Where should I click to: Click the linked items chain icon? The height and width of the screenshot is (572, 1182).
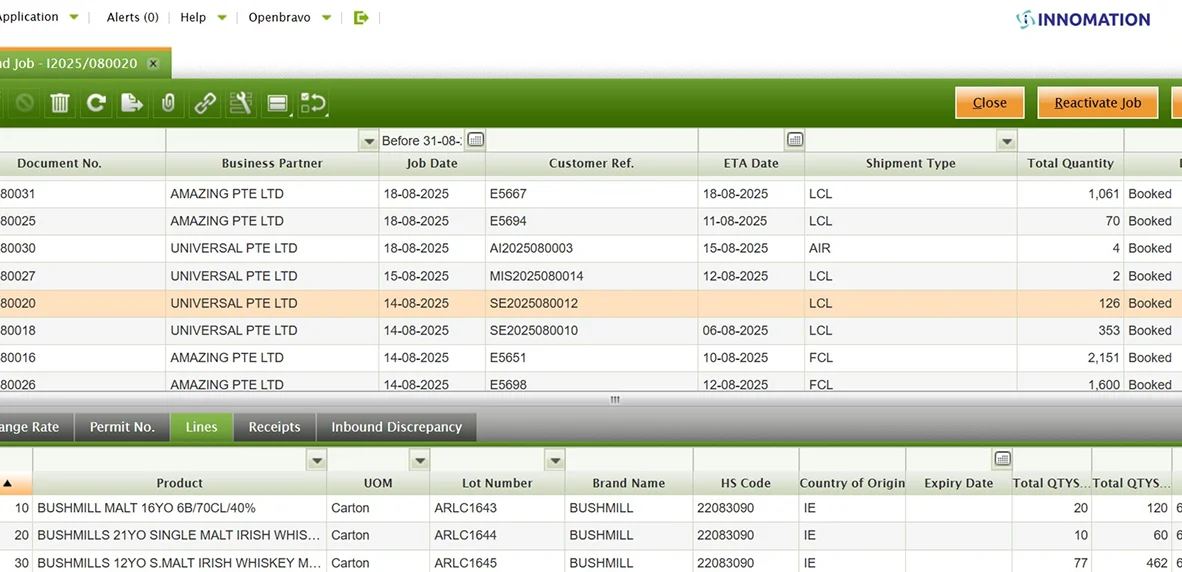[205, 103]
